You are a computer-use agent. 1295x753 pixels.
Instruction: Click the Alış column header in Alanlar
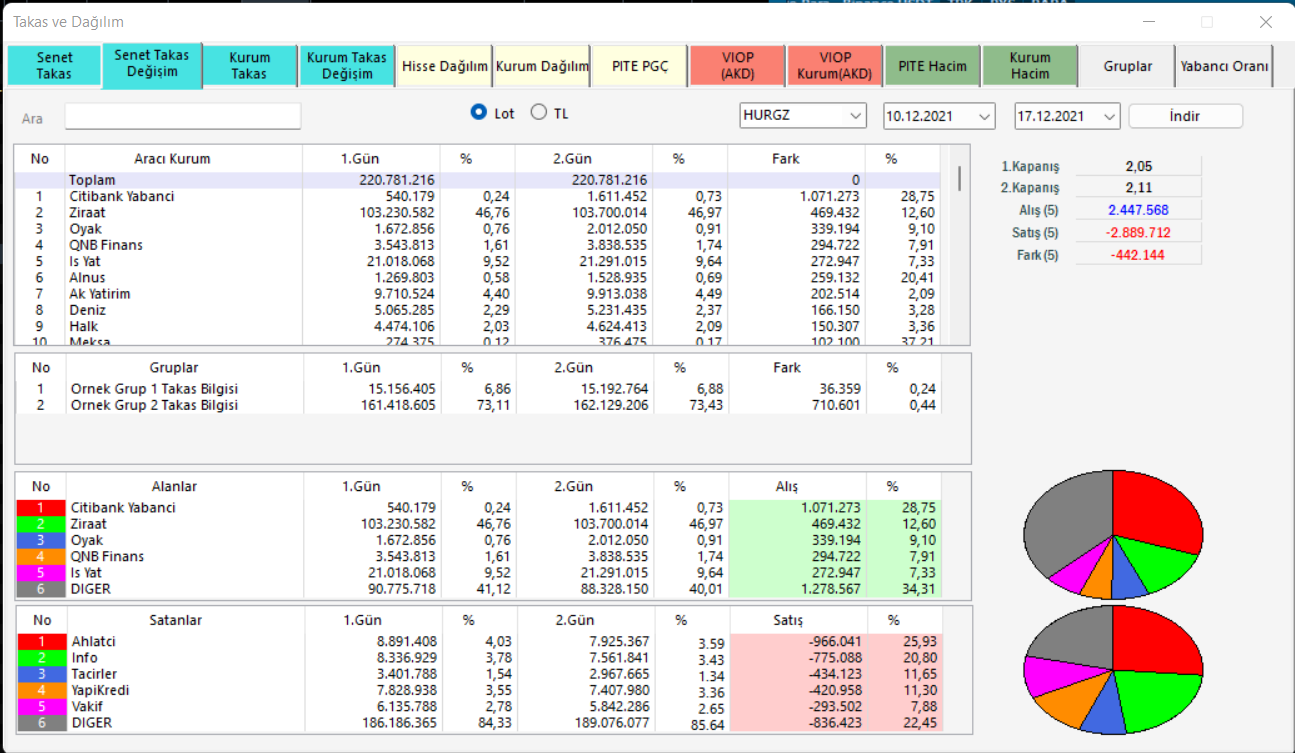pyautogui.click(x=787, y=486)
